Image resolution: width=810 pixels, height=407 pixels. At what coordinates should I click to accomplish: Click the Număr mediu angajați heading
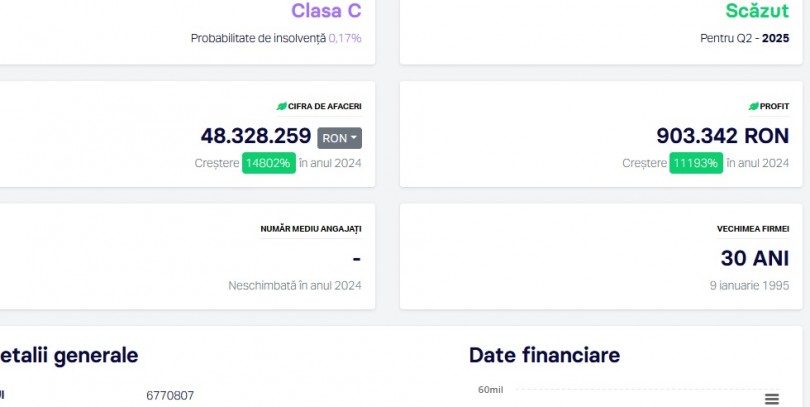(311, 229)
